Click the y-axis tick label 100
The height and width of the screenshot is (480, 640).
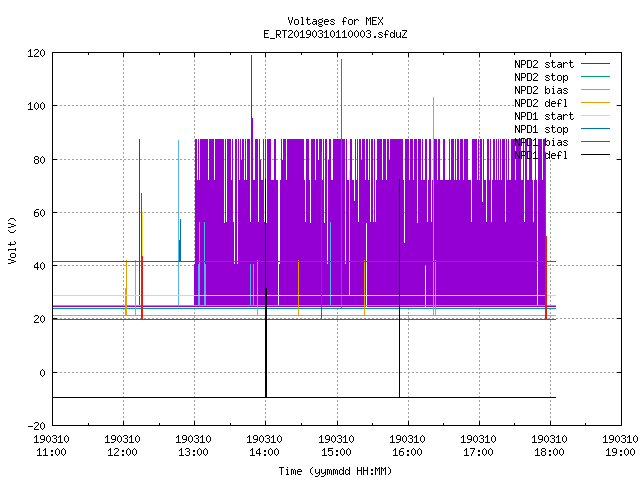point(36,106)
